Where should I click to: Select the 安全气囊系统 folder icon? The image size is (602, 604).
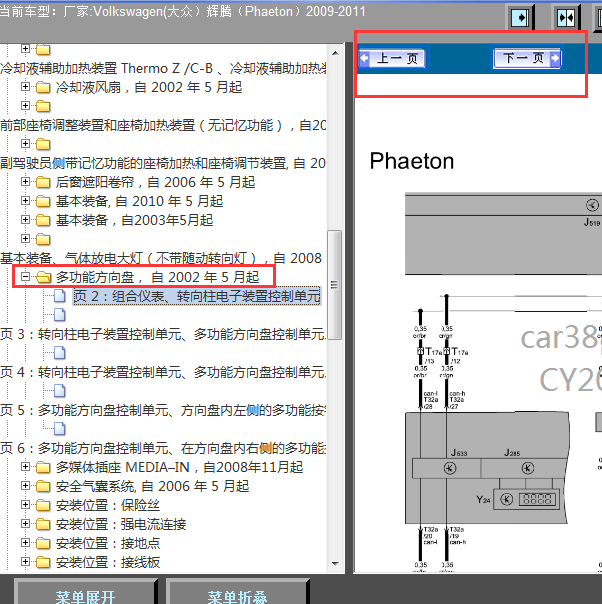[43, 486]
